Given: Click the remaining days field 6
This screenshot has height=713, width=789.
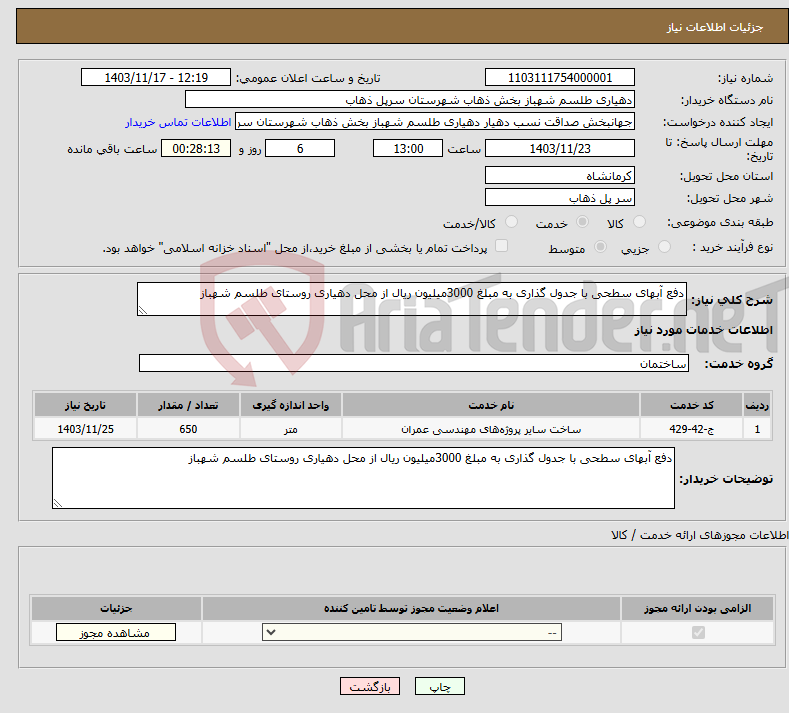Looking at the screenshot, I should pos(300,148).
